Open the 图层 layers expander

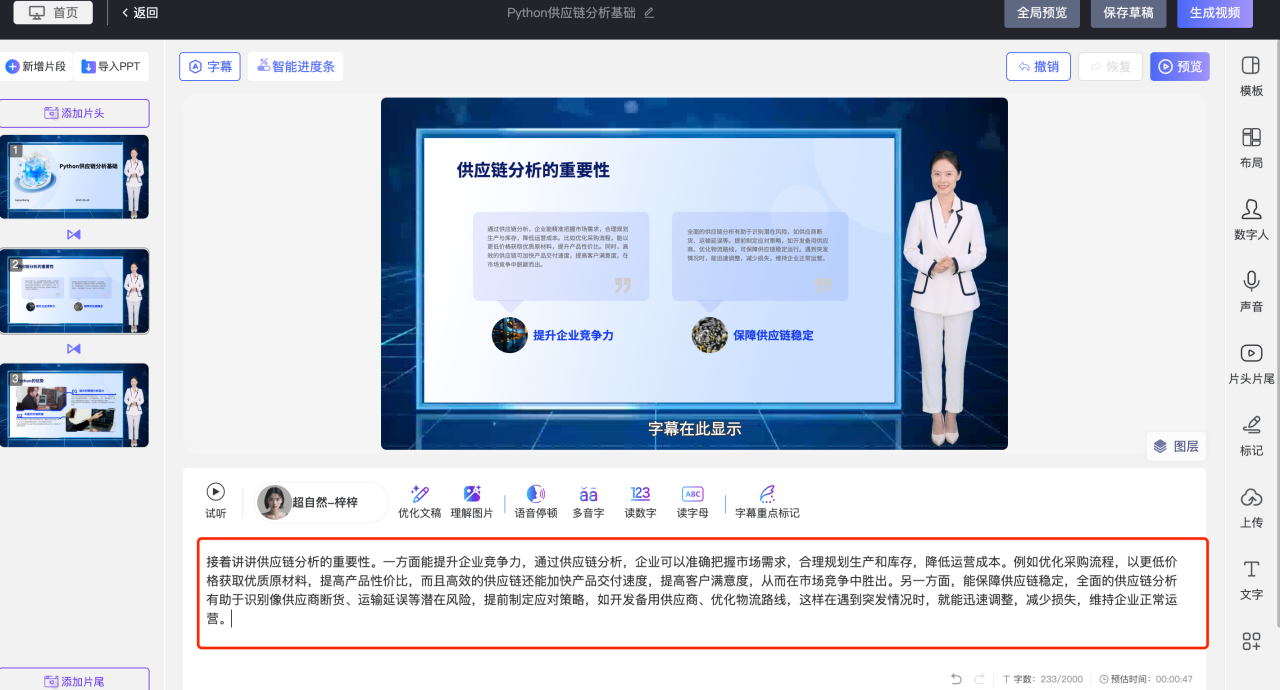tap(1175, 446)
